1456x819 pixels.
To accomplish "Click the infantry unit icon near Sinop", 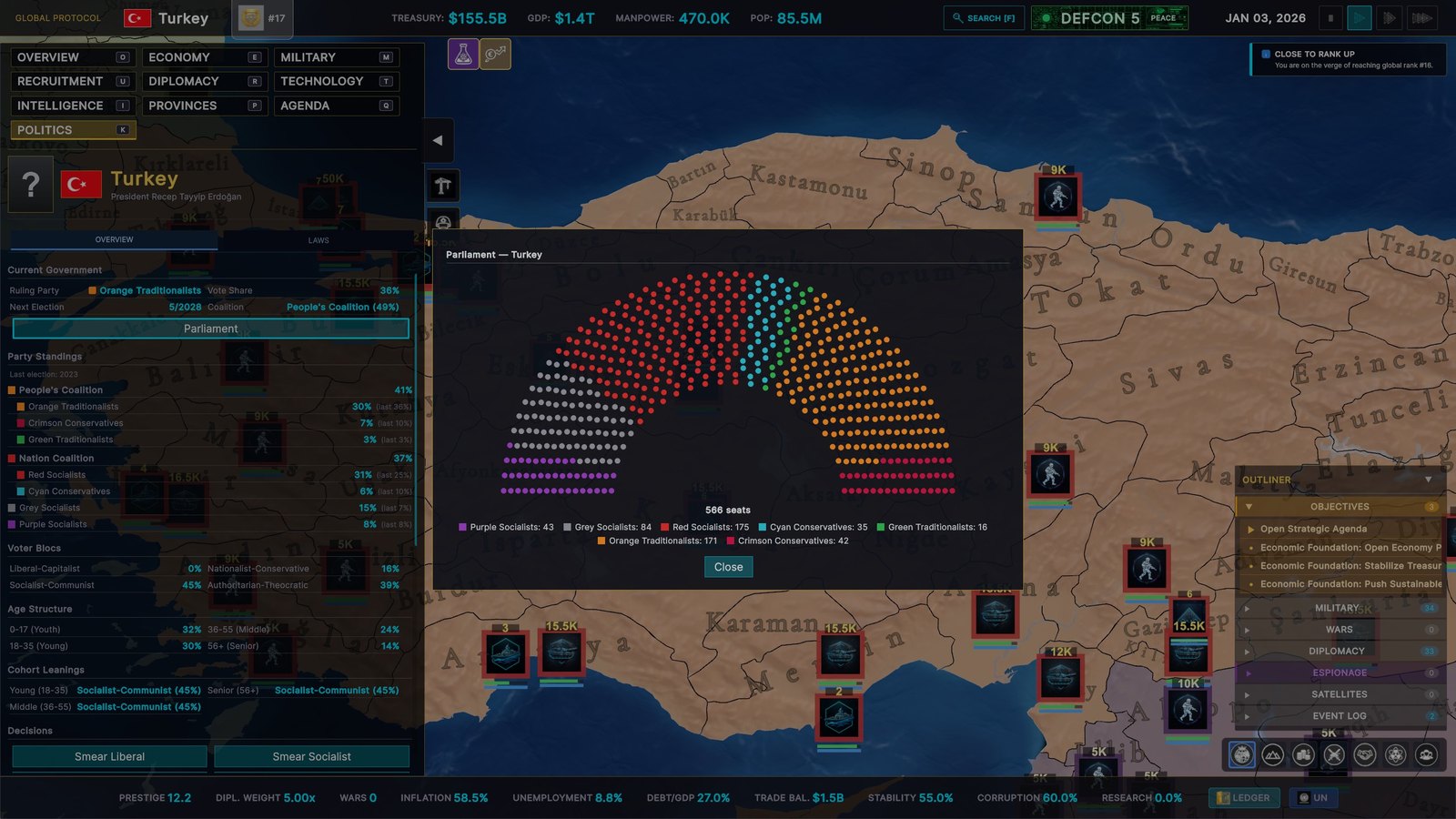I will (x=1057, y=197).
